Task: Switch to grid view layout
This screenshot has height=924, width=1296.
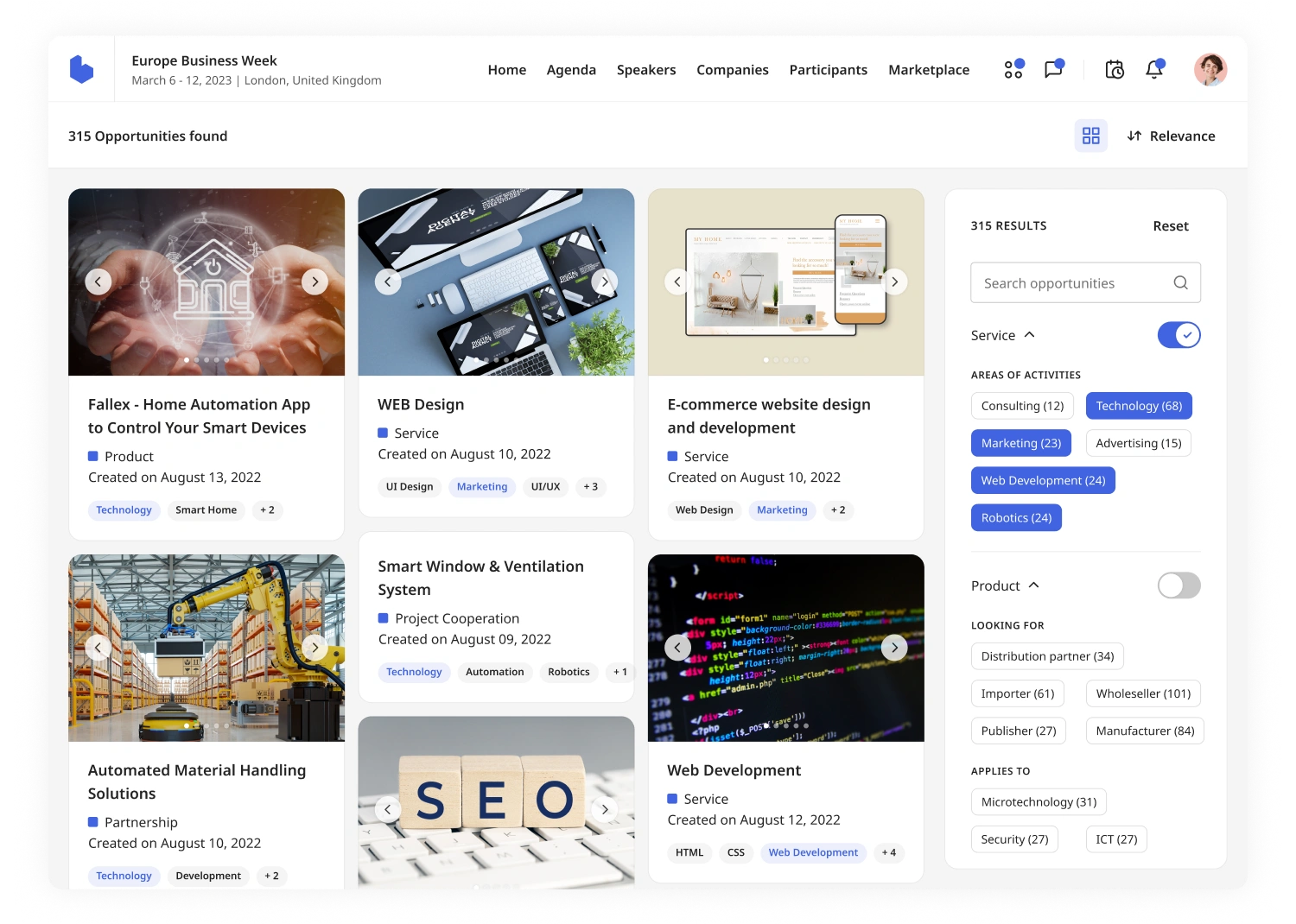Action: [1090, 136]
